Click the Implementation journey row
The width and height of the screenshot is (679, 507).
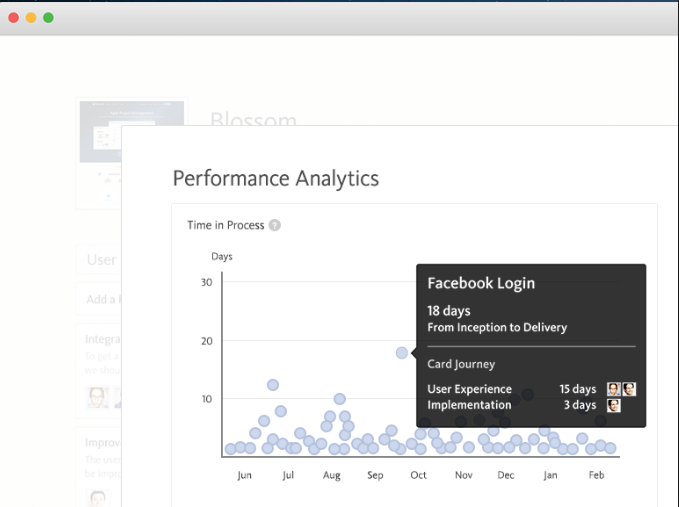pos(469,405)
